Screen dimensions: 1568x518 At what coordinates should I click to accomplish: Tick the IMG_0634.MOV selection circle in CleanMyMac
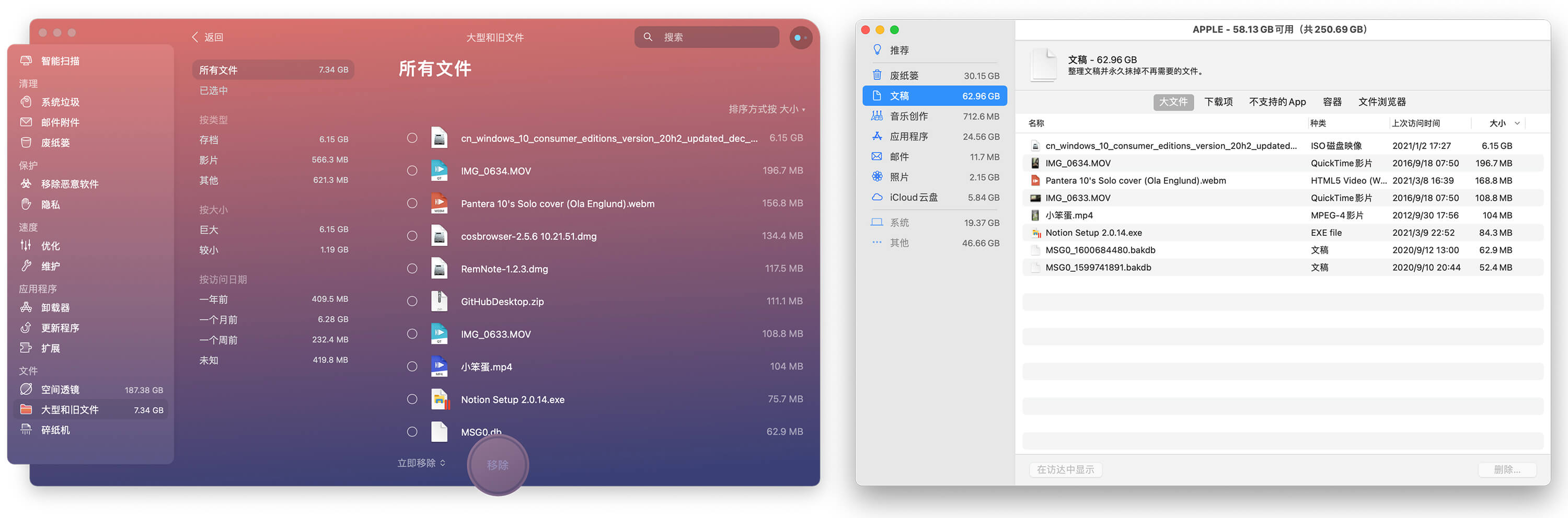(412, 170)
